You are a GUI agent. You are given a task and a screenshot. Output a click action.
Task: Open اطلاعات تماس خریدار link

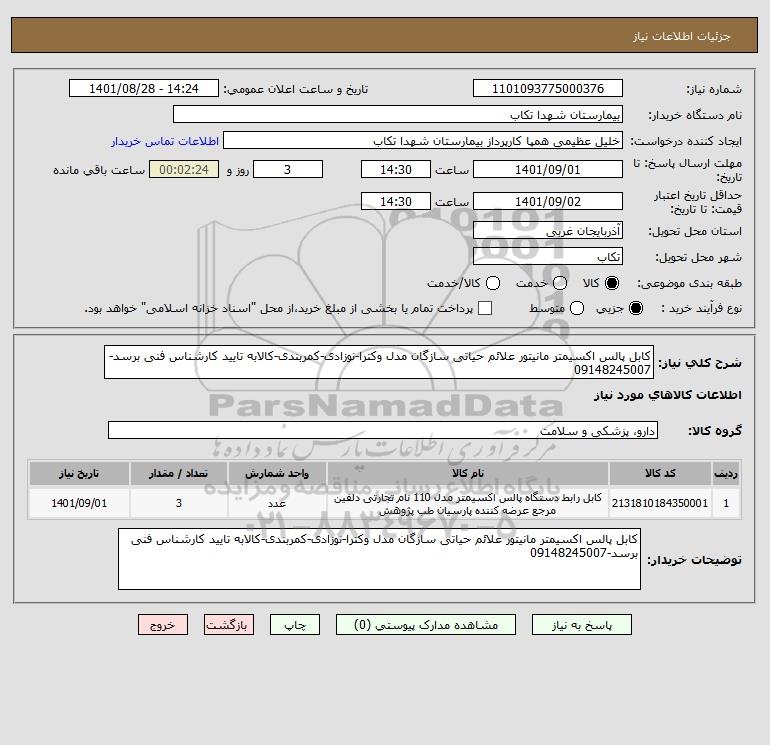tap(165, 141)
